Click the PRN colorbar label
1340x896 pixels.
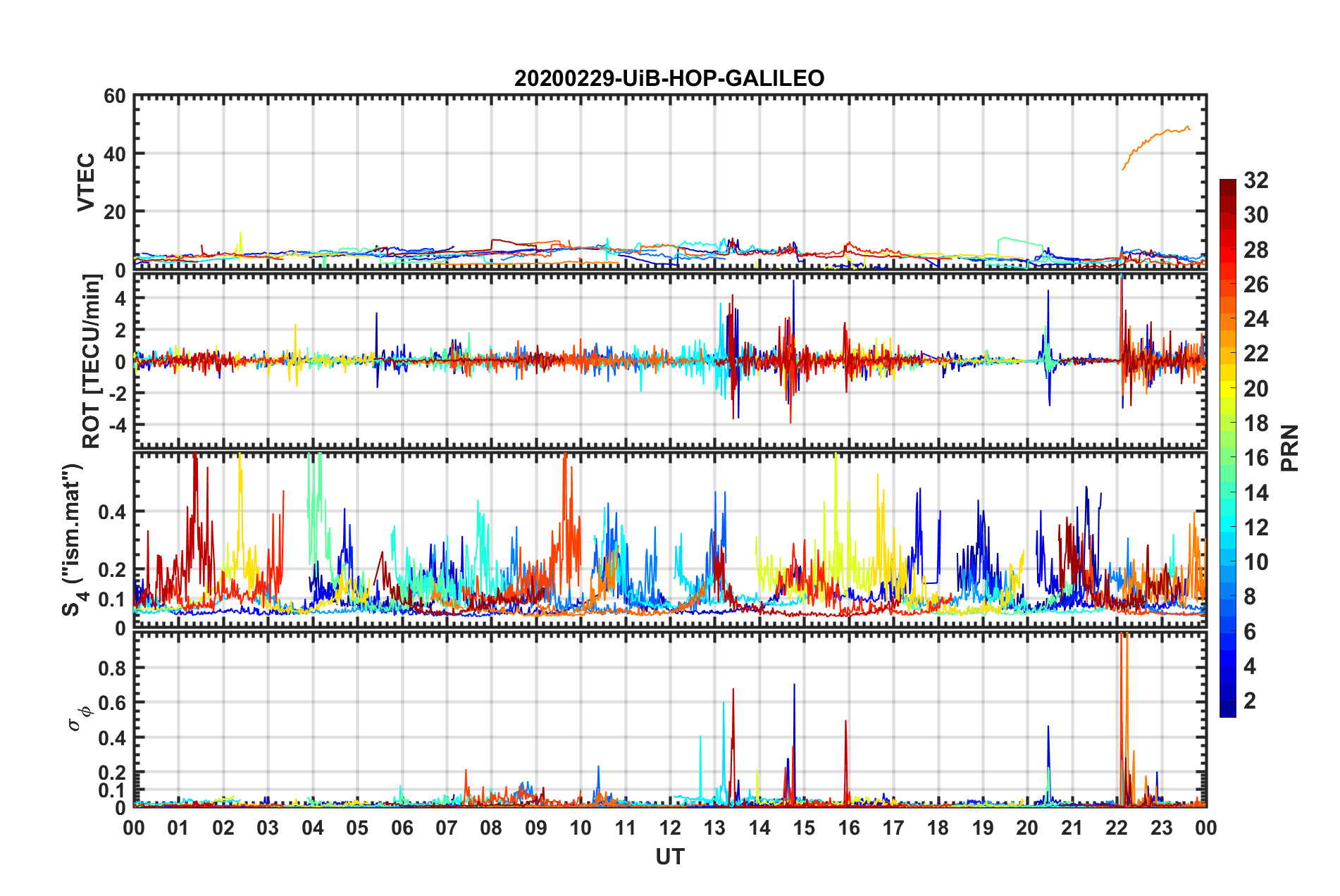coord(1290,448)
